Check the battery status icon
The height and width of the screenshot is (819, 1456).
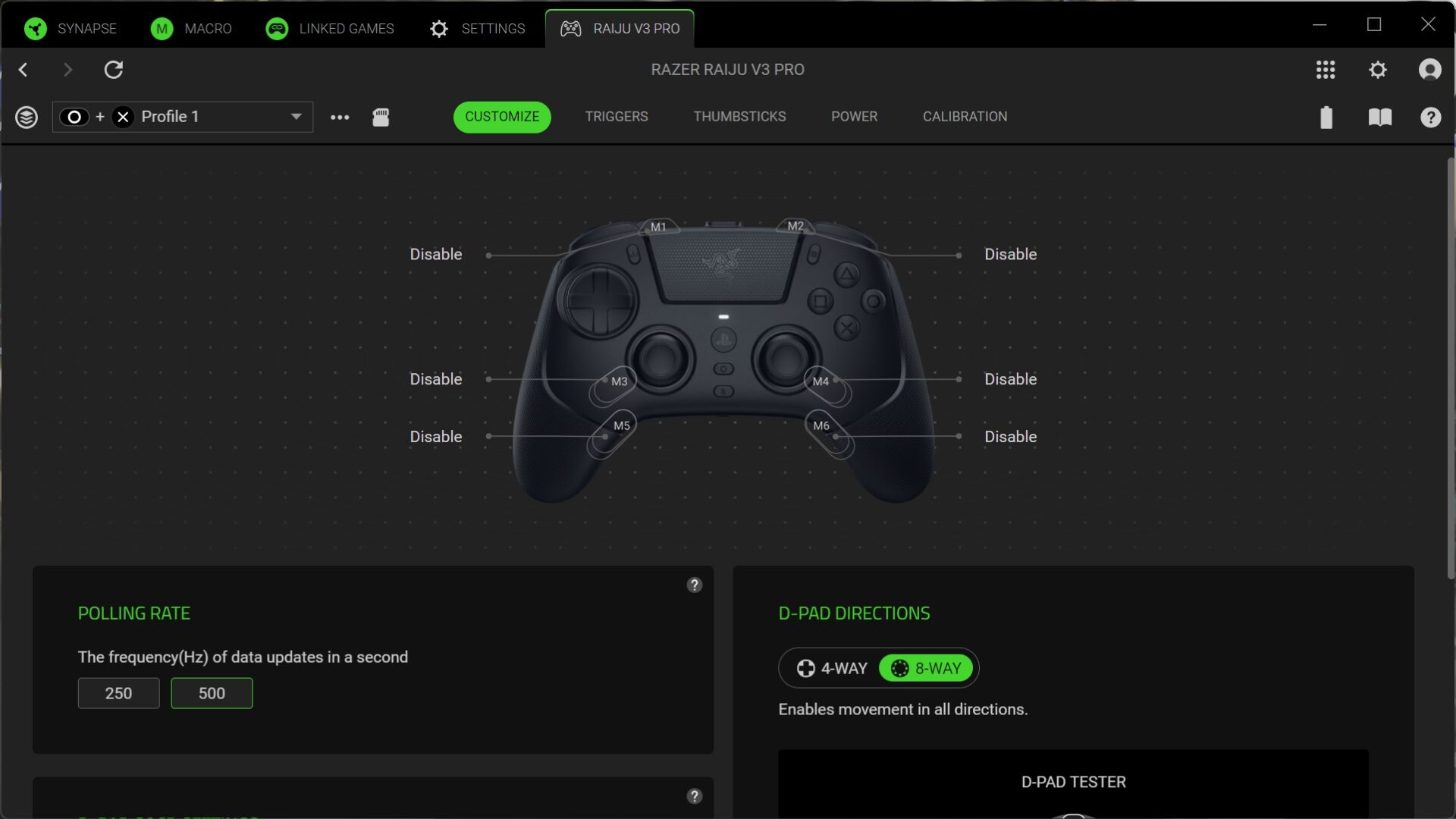(1326, 117)
